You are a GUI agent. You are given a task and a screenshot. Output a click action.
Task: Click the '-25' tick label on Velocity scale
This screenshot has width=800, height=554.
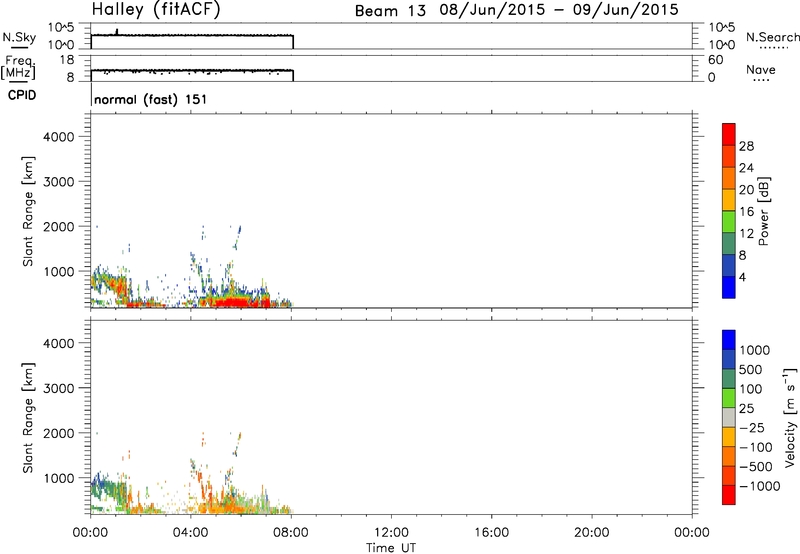[x=751, y=427]
